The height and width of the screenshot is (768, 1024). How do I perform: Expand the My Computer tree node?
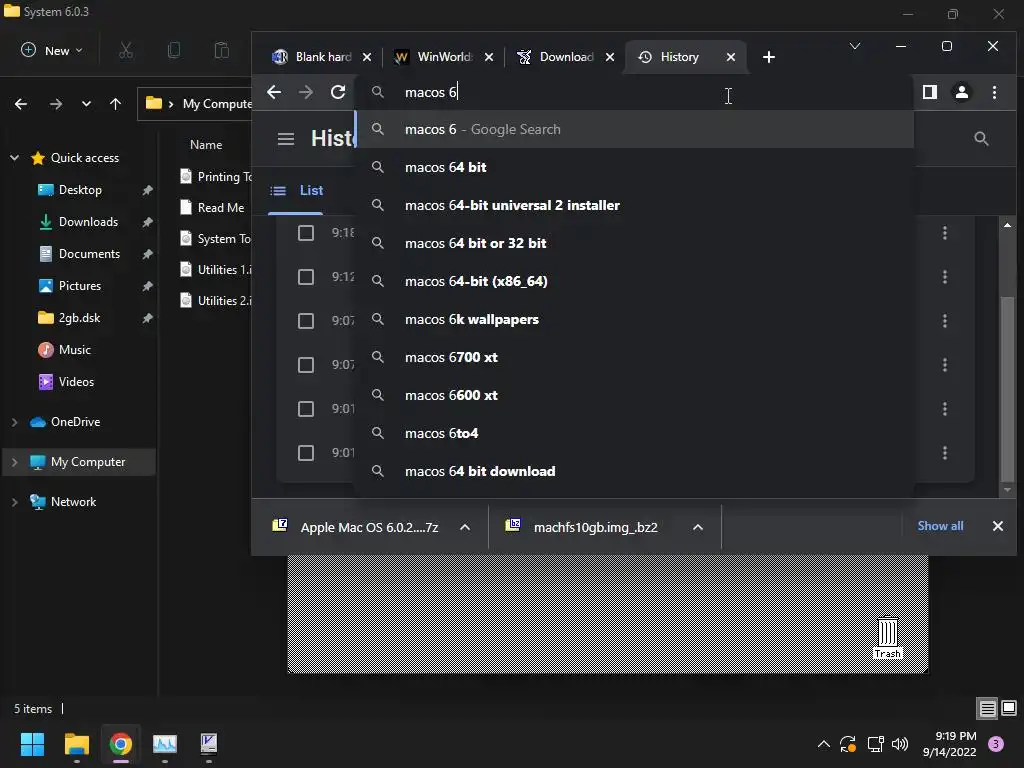[14, 462]
